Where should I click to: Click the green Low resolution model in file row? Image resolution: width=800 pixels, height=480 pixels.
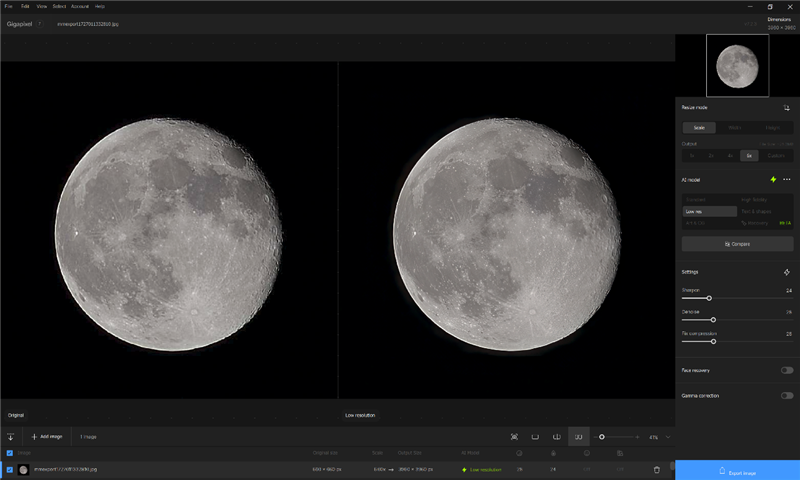point(482,470)
